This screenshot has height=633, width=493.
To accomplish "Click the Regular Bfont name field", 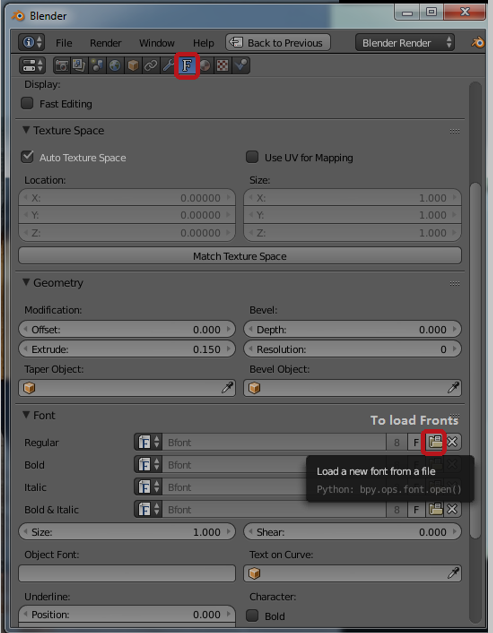I will [x=274, y=442].
